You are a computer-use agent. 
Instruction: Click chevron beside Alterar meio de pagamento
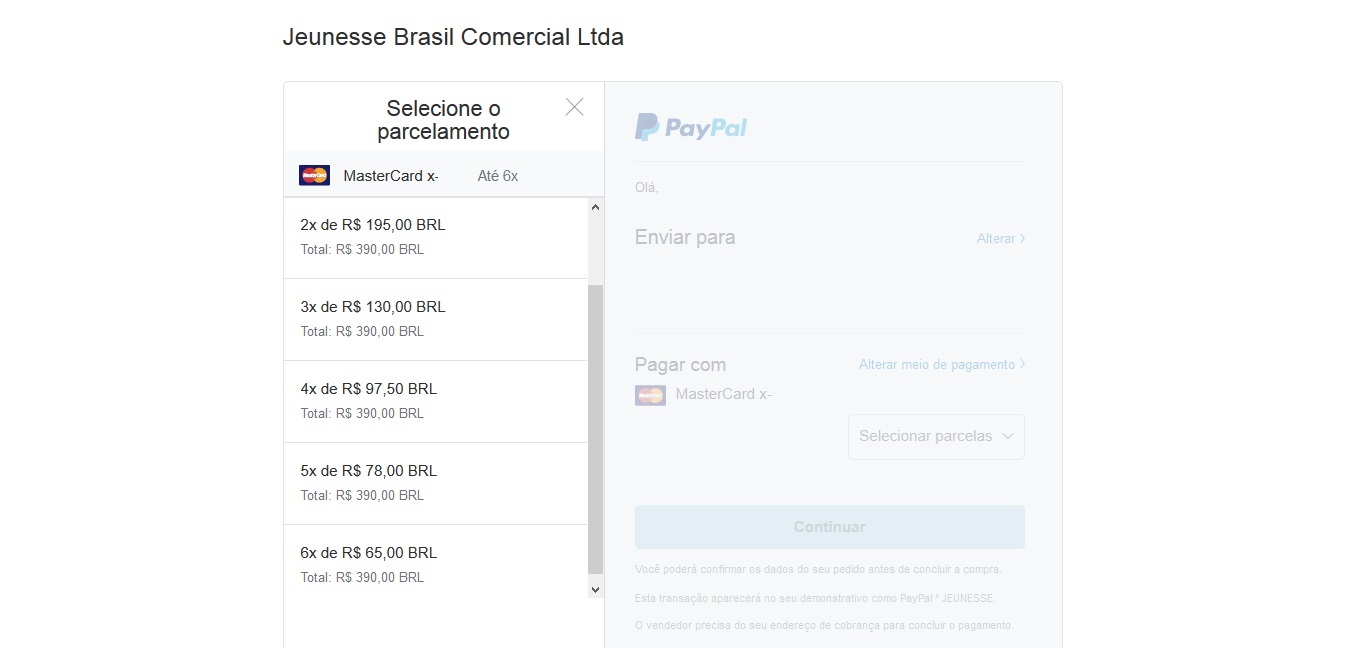click(x=1022, y=365)
